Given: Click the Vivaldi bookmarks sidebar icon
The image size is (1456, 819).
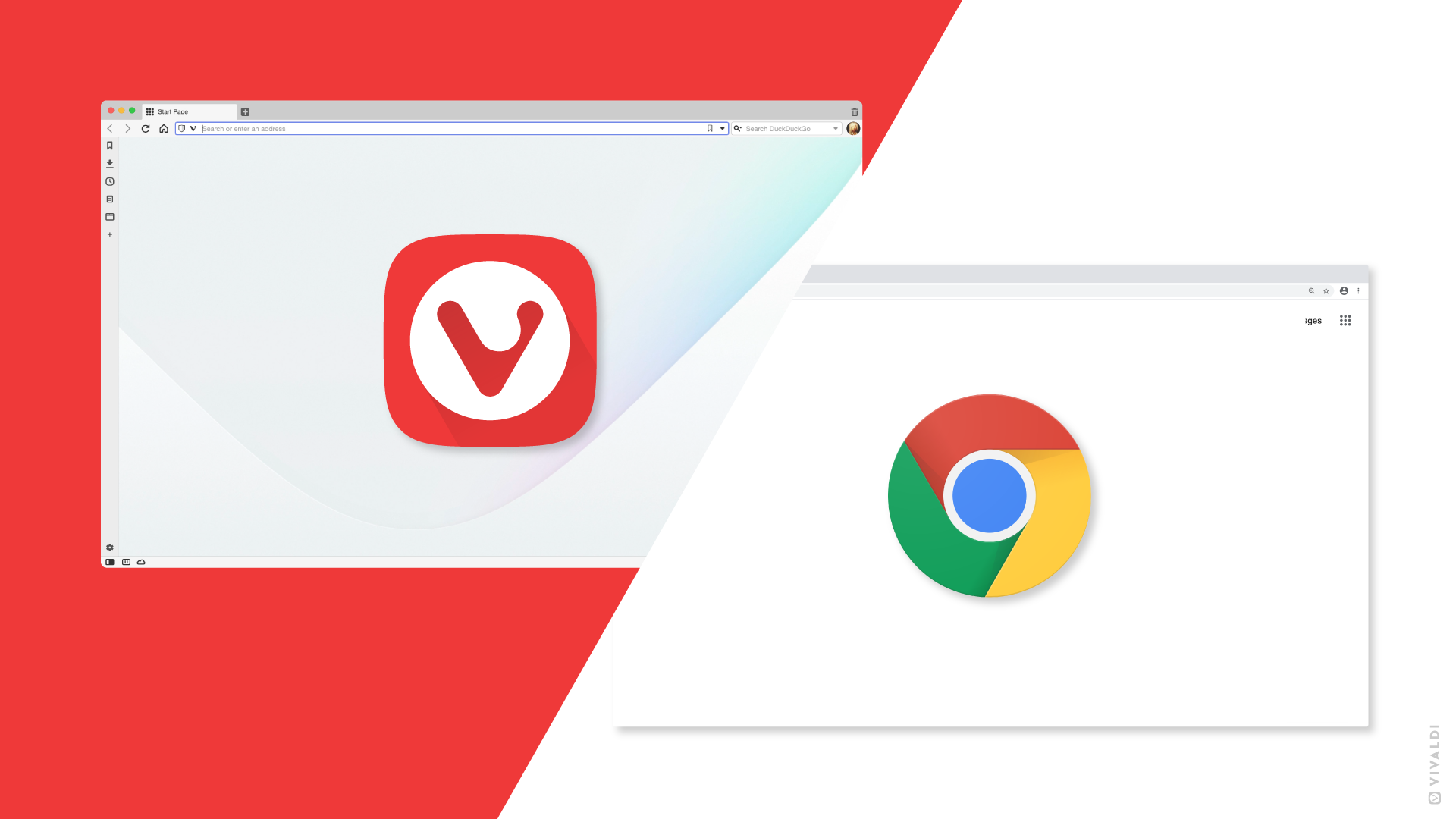Looking at the screenshot, I should point(110,145).
